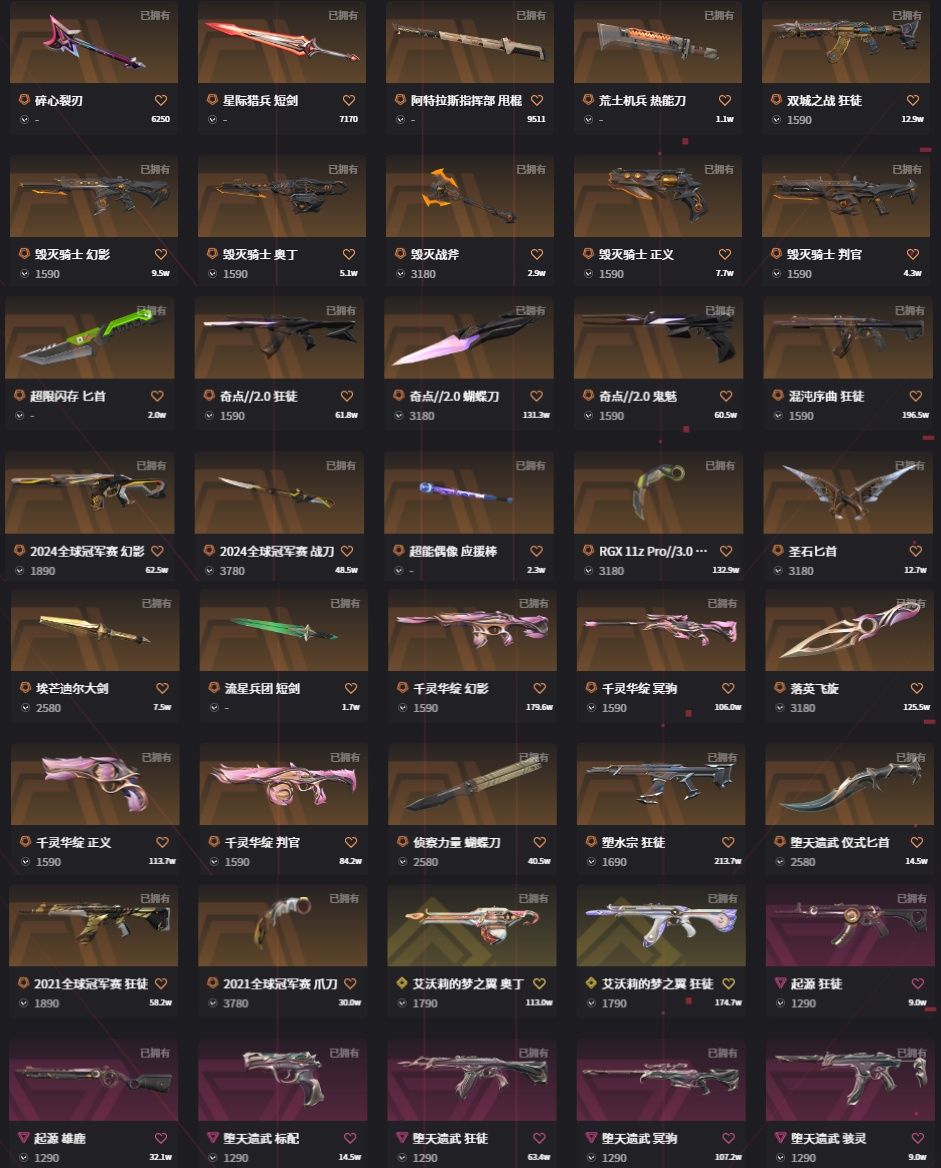
Task: Favorite the 碎心裂刃 skin with its heart
Action: pyautogui.click(x=161, y=100)
